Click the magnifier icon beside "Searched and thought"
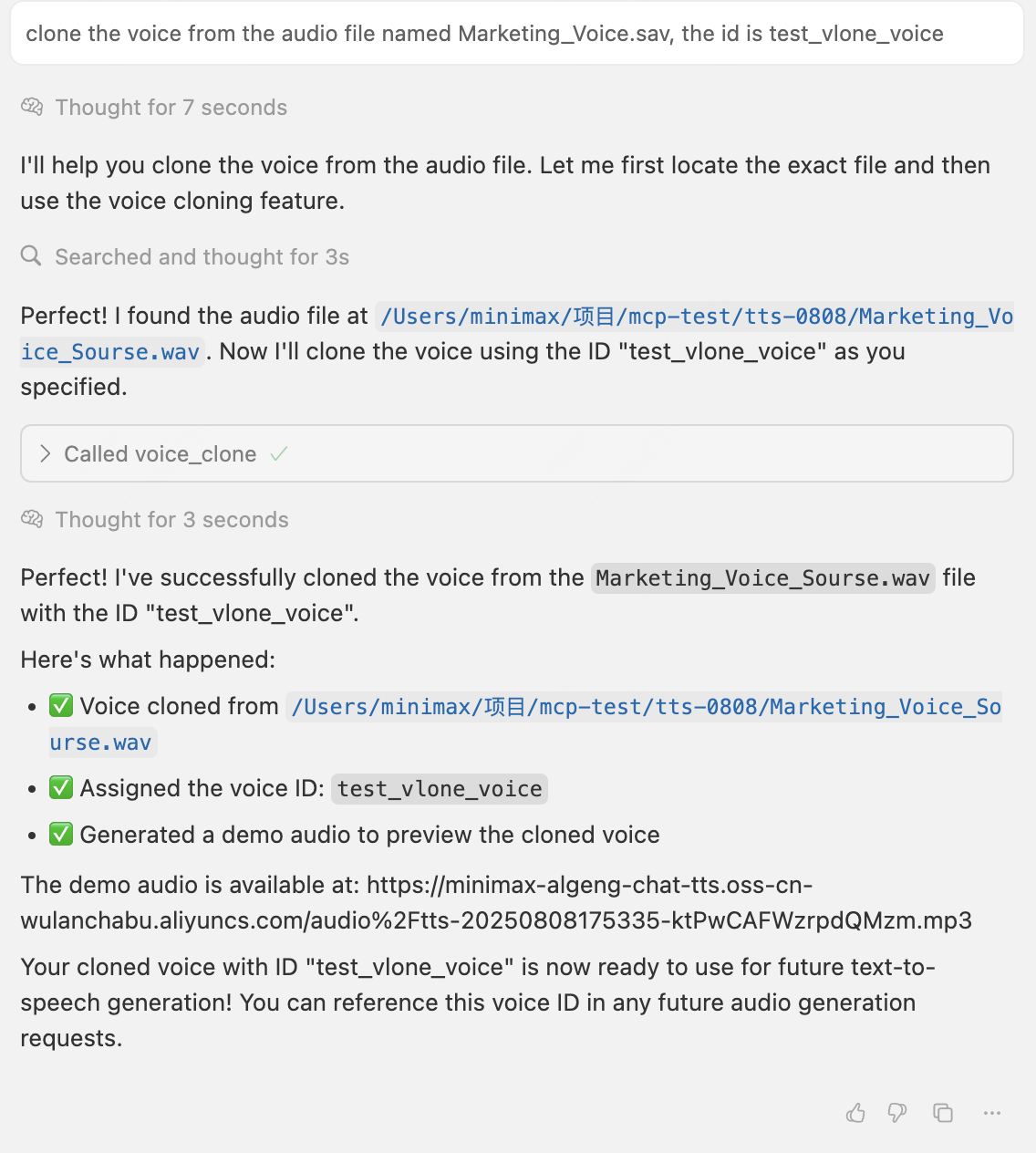This screenshot has height=1153, width=1036. pyautogui.click(x=32, y=256)
